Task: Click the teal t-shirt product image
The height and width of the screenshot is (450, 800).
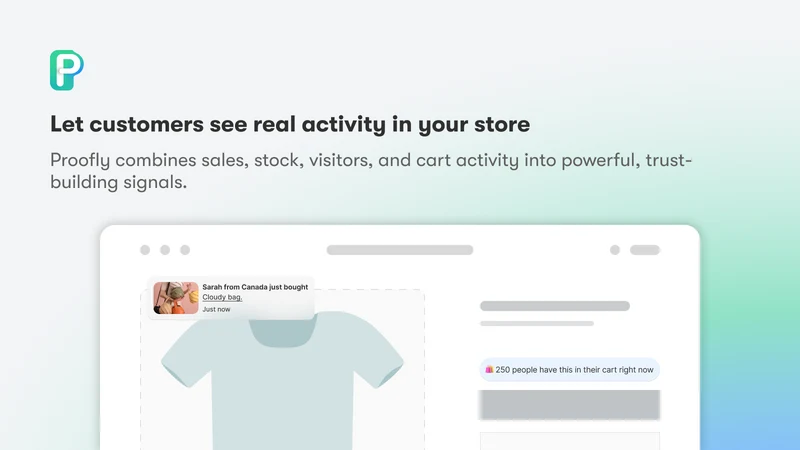Action: pos(282,380)
